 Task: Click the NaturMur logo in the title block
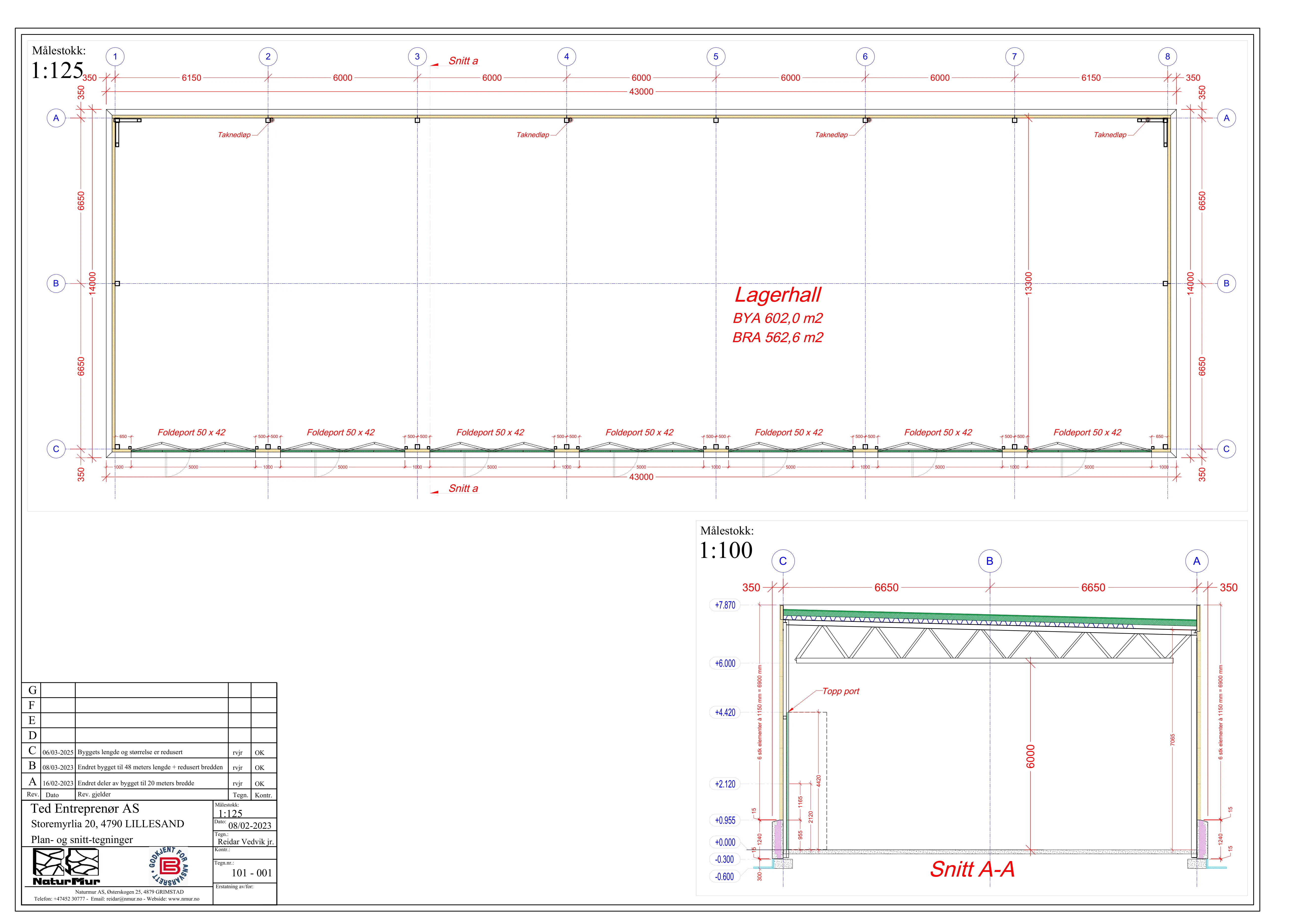66,866
